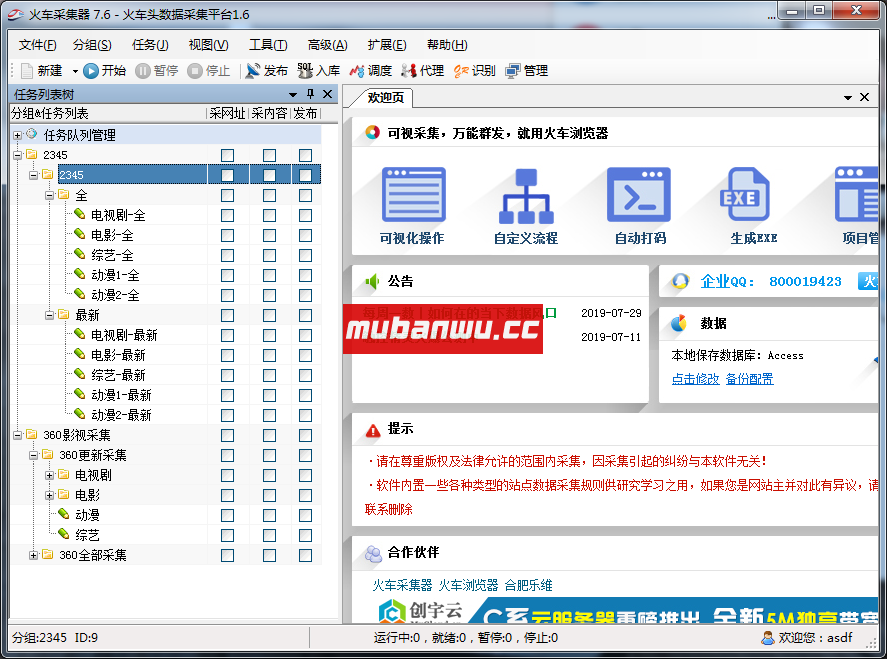The height and width of the screenshot is (659, 887).
Task: Collapse the top-level 2345 group
Action: coord(18,155)
